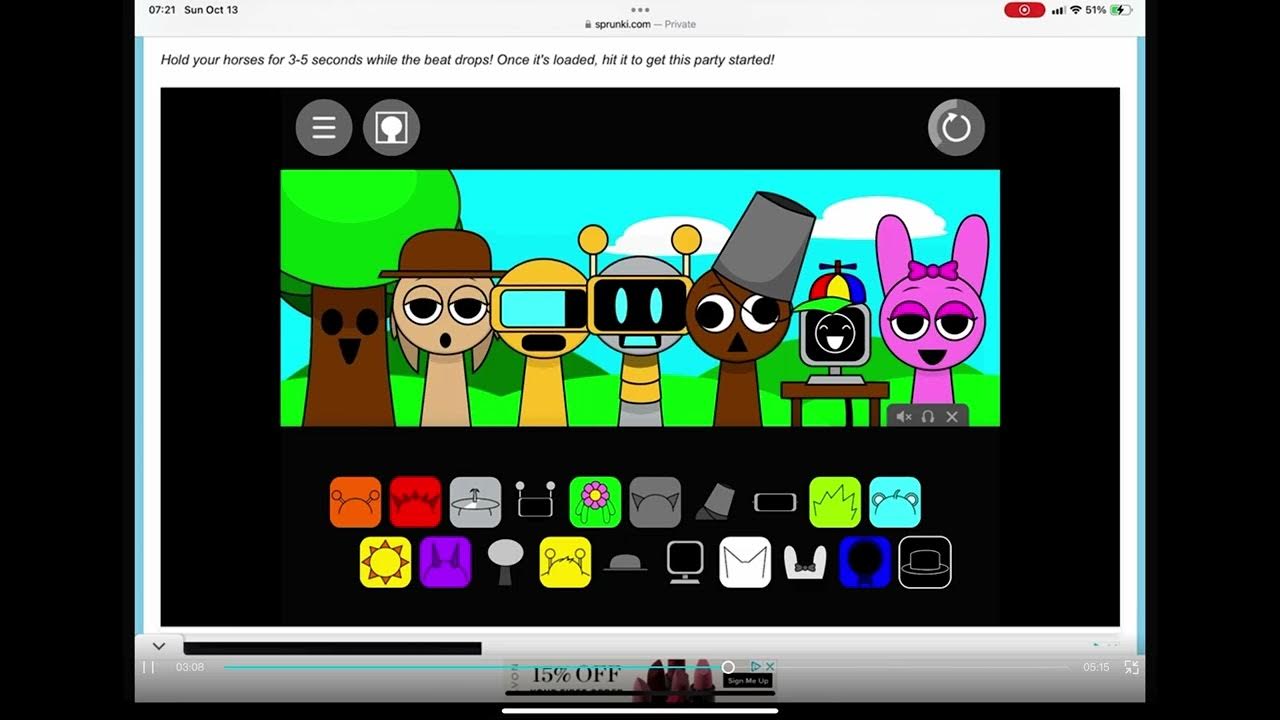Select the gray brimmed hat icon
The image size is (1280, 720).
pos(625,563)
